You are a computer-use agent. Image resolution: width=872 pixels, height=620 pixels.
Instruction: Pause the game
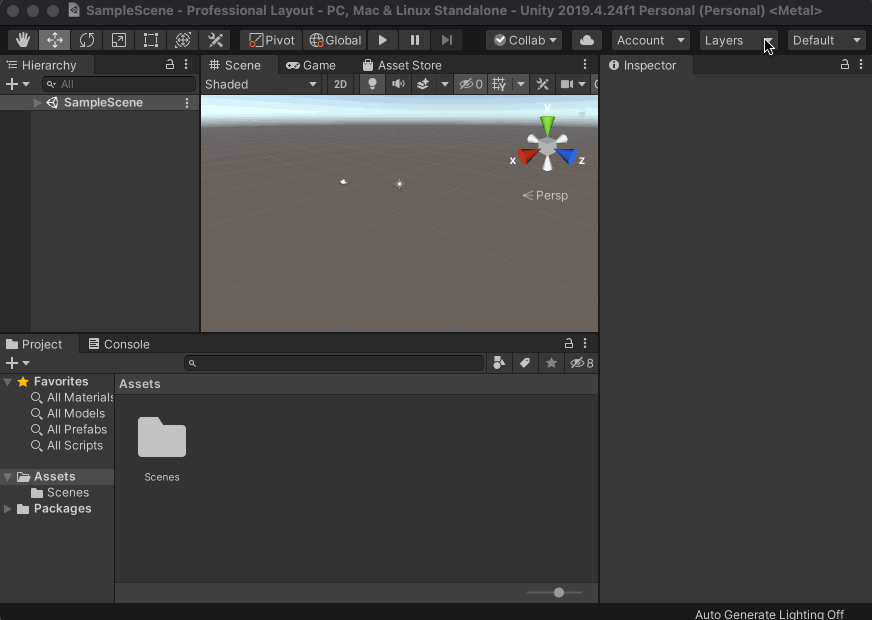click(x=414, y=40)
